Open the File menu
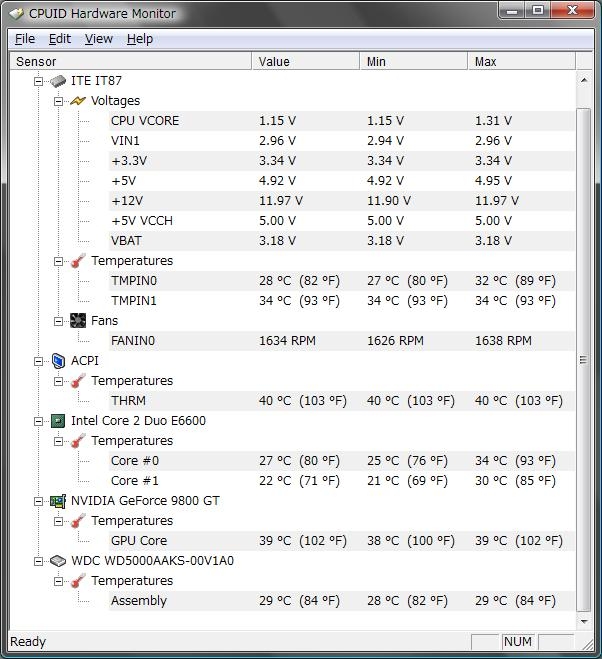602x659 pixels. tap(25, 39)
